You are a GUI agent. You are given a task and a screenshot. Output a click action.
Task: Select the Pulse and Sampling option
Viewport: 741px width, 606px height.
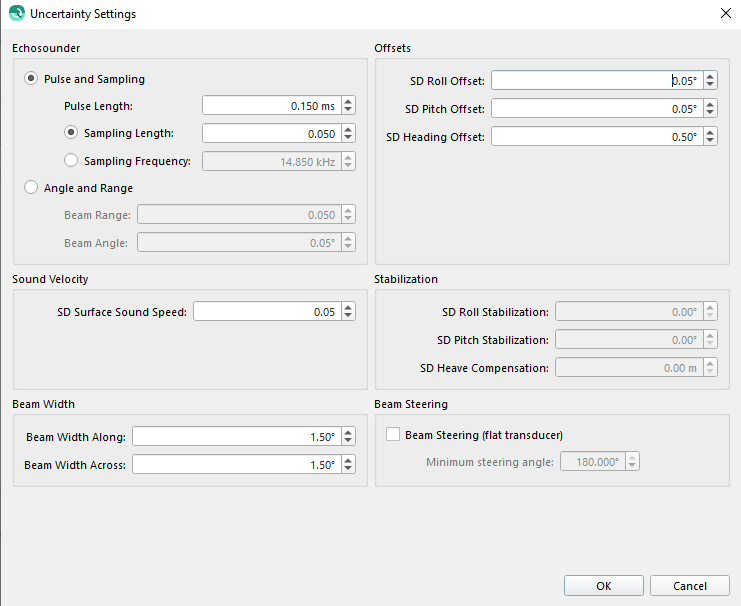click(31, 79)
